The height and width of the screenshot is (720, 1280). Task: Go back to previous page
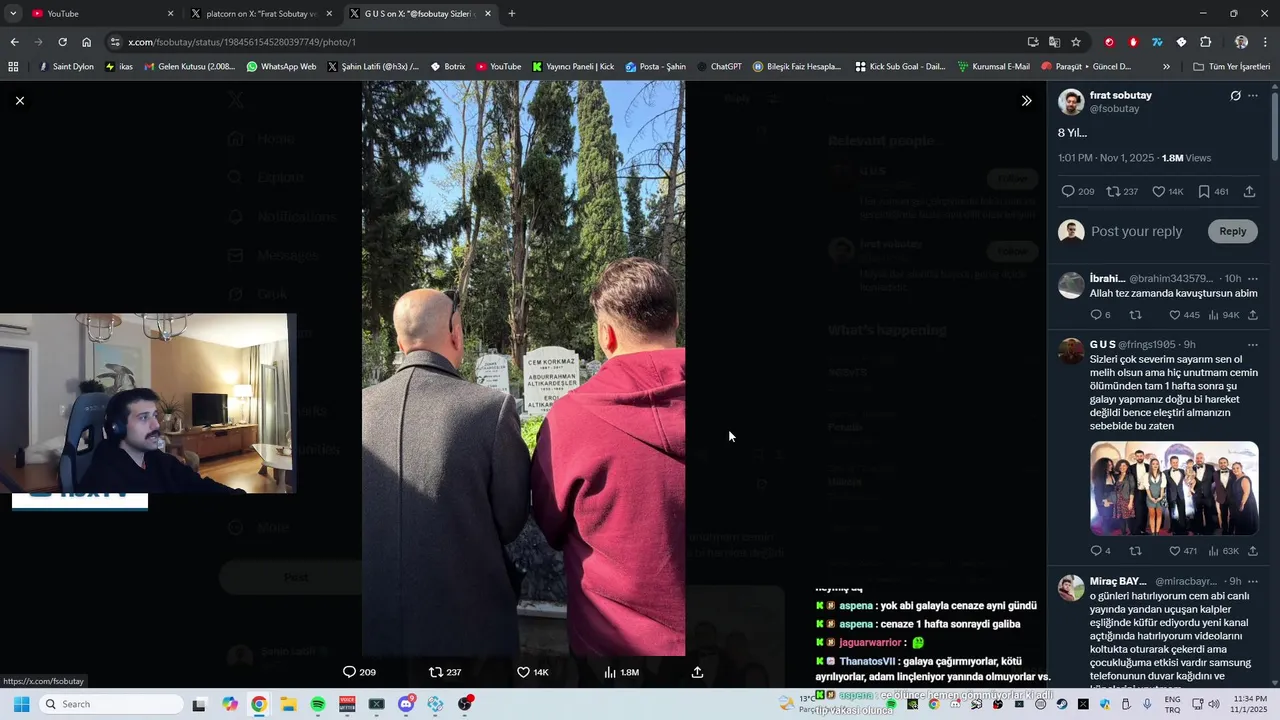14,42
